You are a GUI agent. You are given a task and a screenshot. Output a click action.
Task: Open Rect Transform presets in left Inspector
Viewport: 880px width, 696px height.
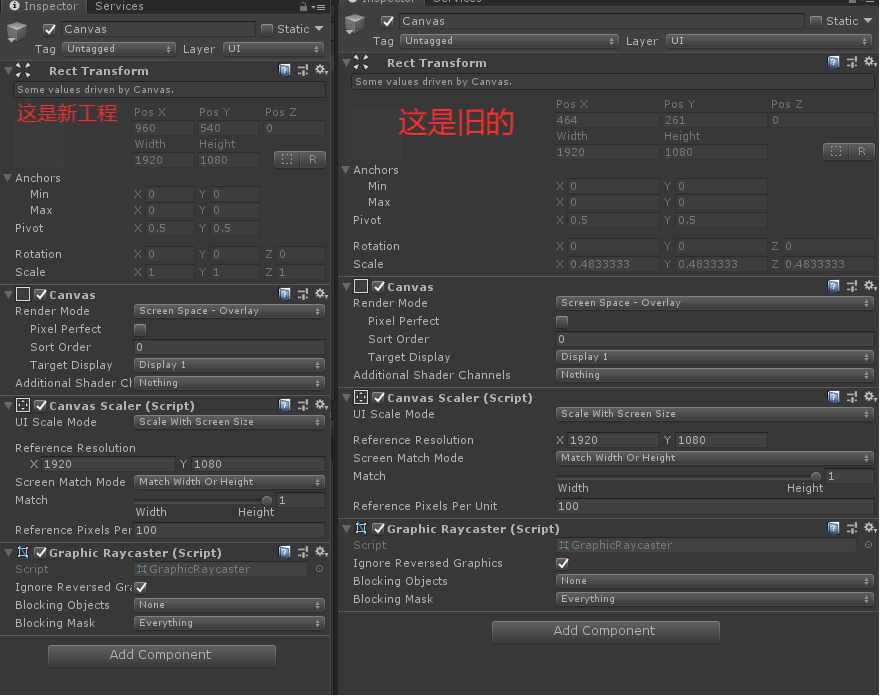(303, 70)
